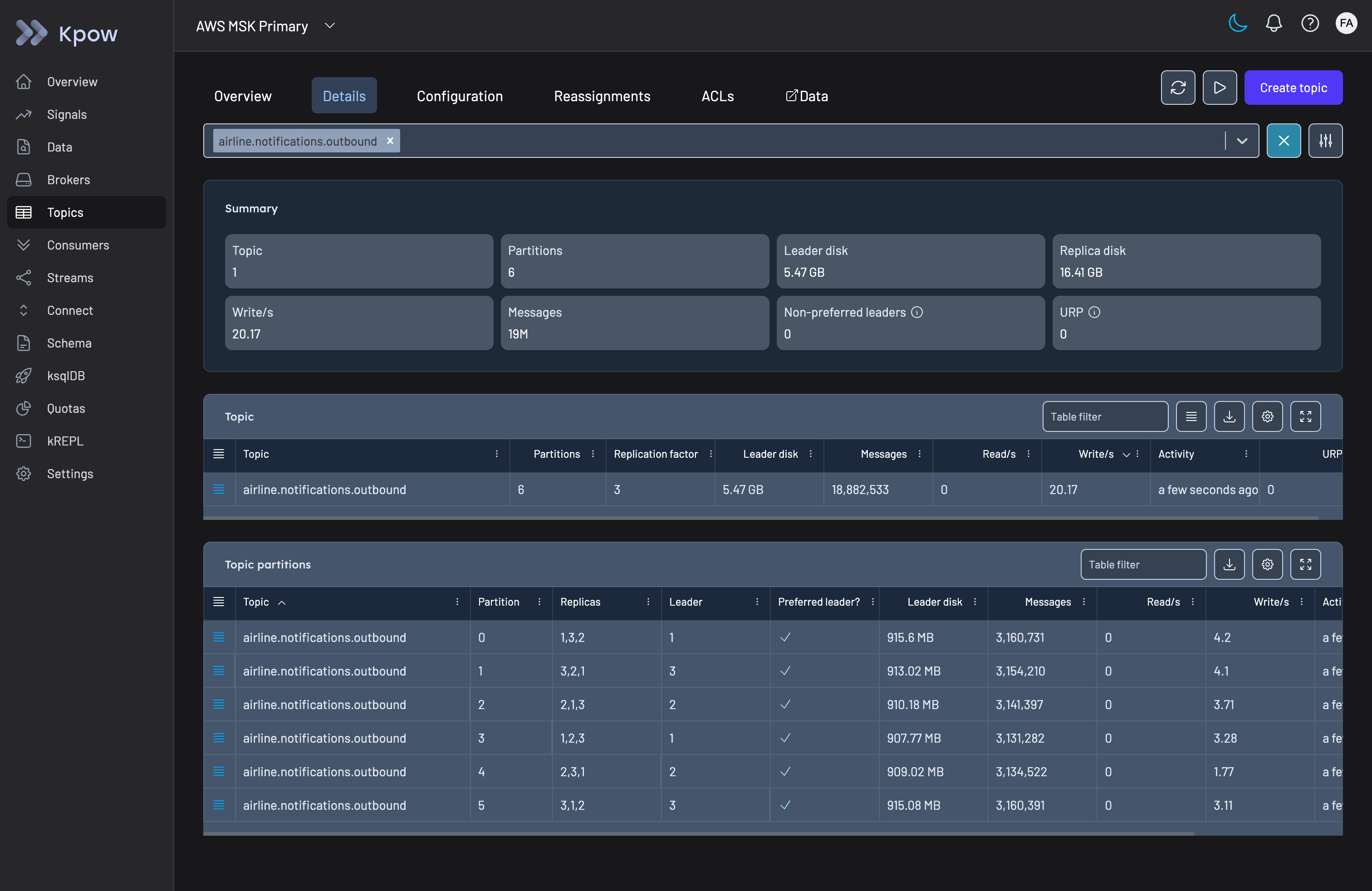Click the play button
Screen dimensions: 1372x891
click(1219, 88)
